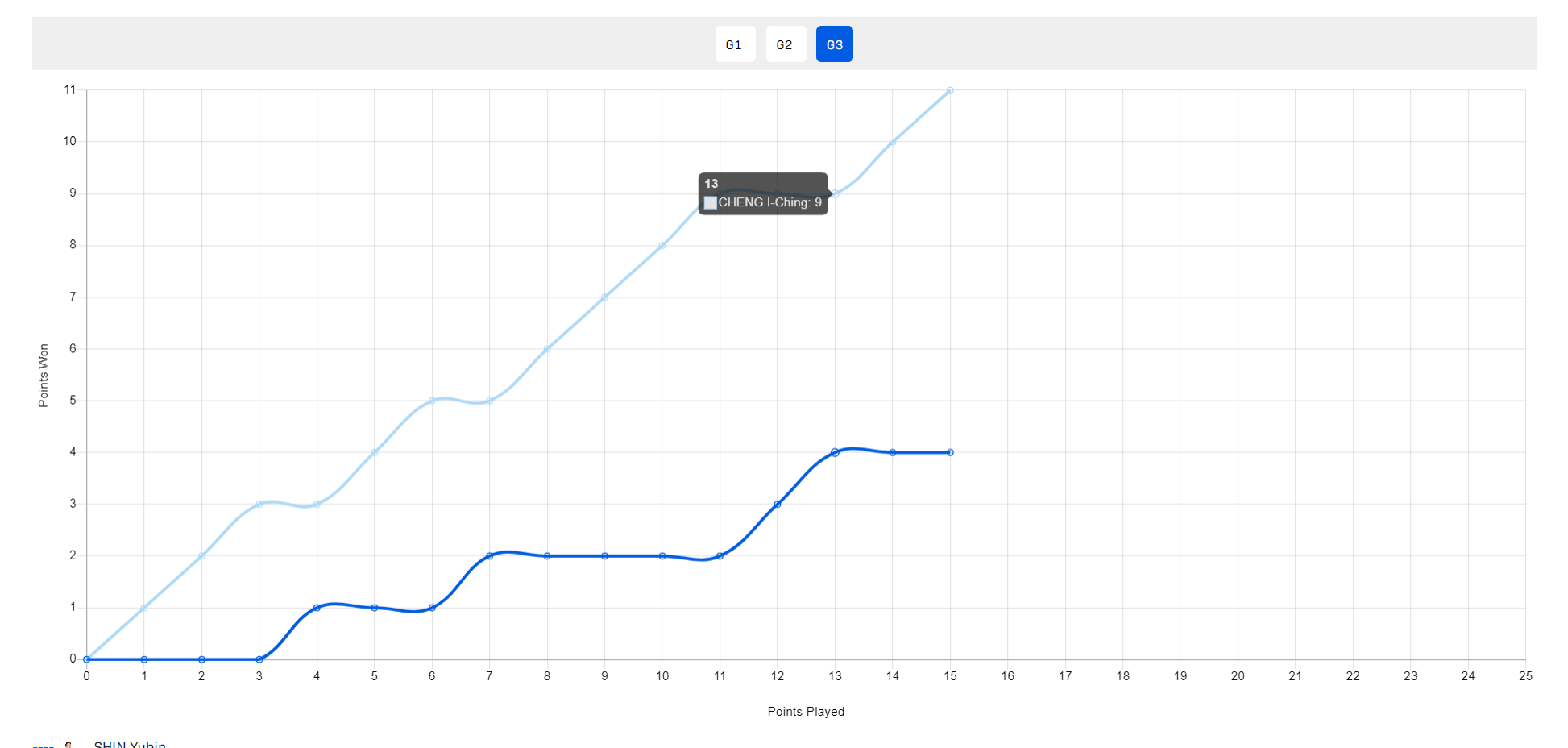Click the dark blue data point at point 13
The width and height of the screenshot is (1568, 748).
click(x=835, y=452)
